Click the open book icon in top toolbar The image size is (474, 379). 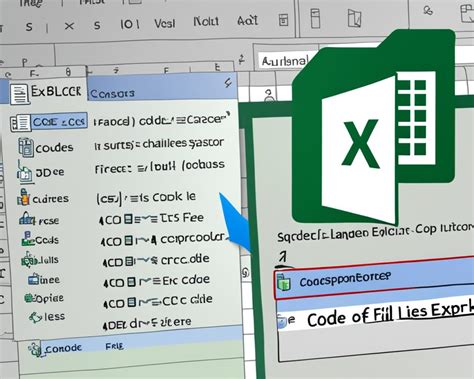(354, 18)
